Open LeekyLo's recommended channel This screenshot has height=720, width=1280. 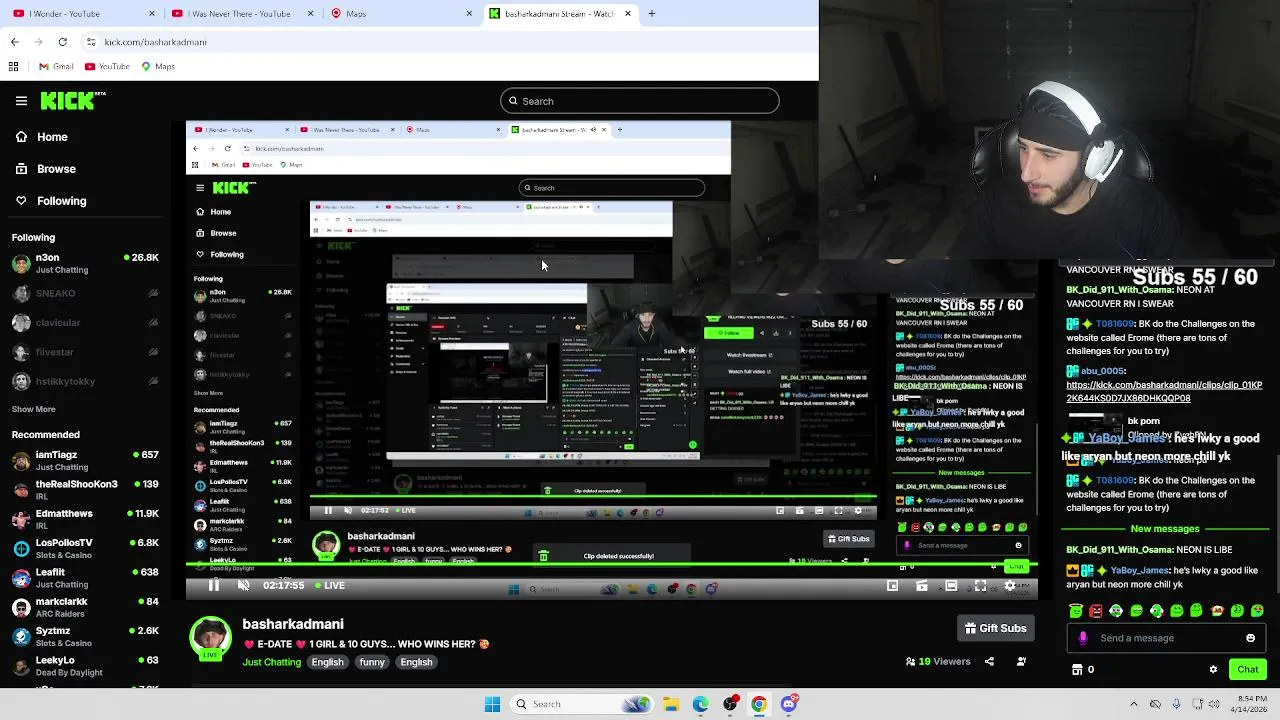(86, 666)
